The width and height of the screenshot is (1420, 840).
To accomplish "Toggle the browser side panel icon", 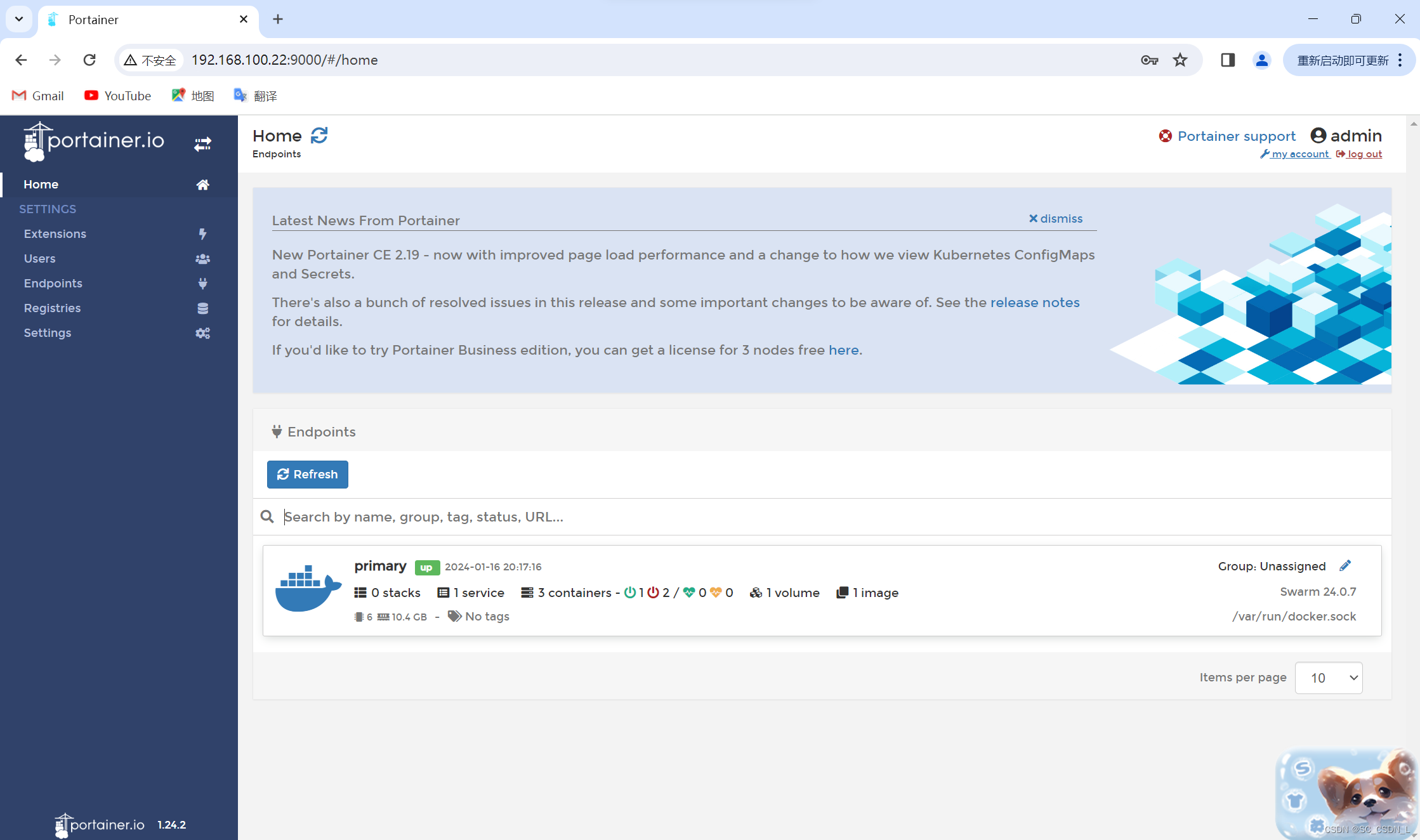I will pyautogui.click(x=1227, y=60).
